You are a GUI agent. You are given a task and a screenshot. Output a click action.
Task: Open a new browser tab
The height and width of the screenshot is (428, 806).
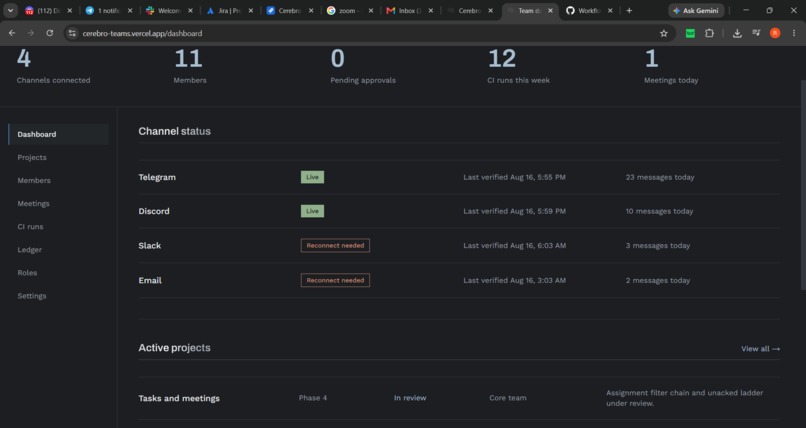pyautogui.click(x=629, y=10)
